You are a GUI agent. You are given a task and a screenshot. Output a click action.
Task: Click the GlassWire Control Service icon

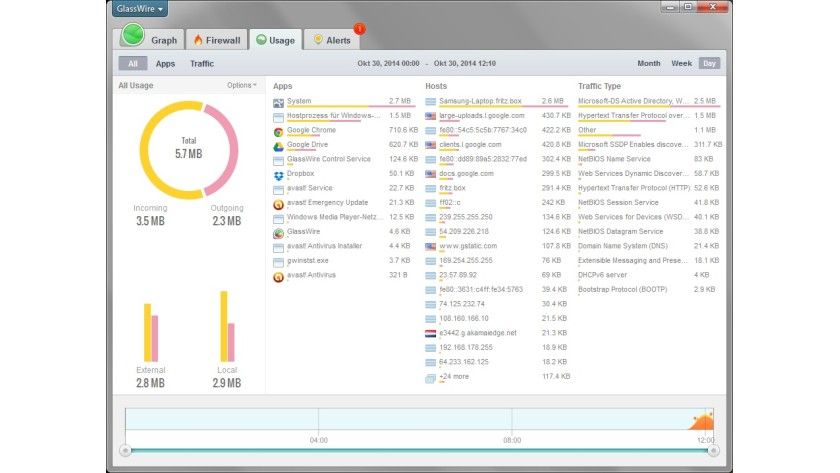coord(279,160)
